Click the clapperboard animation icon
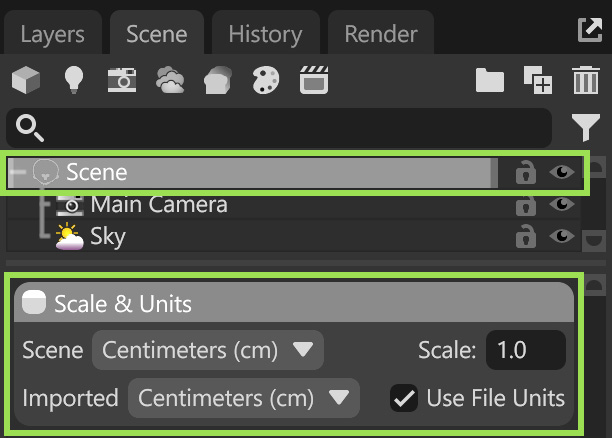The height and width of the screenshot is (438, 612). (x=315, y=80)
